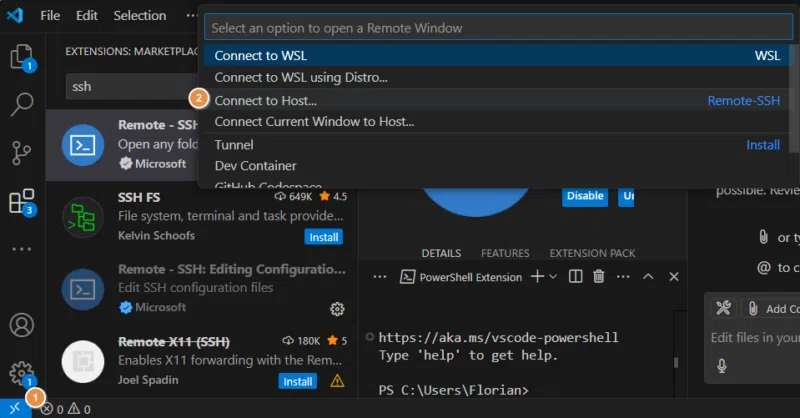Click the microphone icon in chat input
The image size is (800, 418).
(721, 366)
